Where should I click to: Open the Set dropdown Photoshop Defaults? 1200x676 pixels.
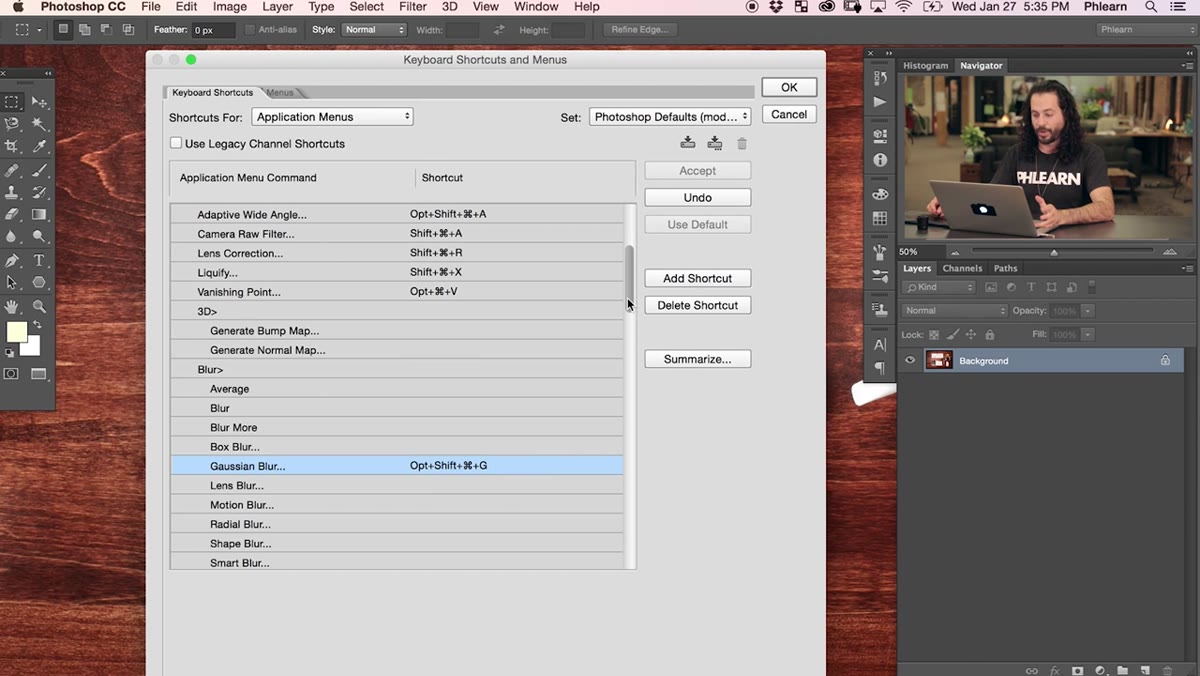pos(670,117)
